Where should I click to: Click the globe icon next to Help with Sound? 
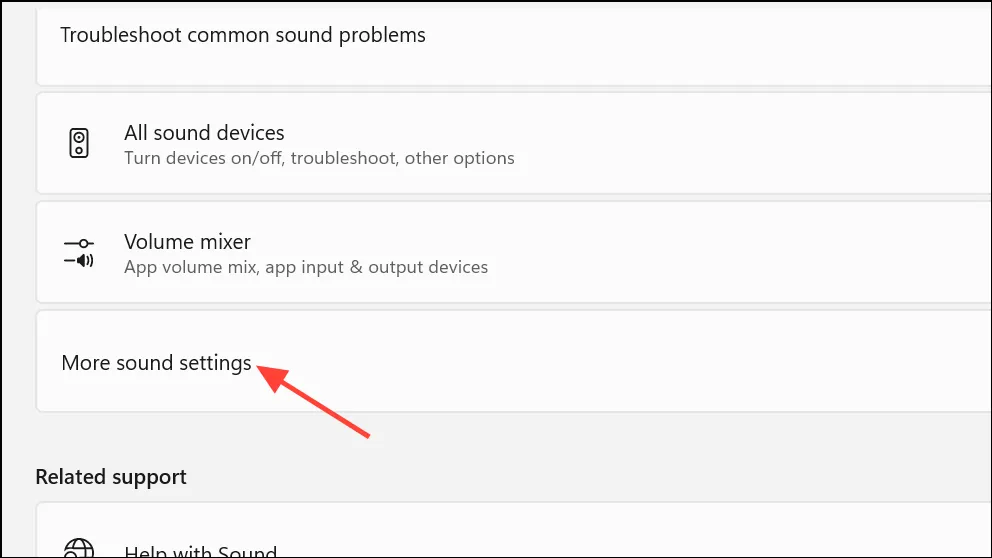click(x=79, y=548)
